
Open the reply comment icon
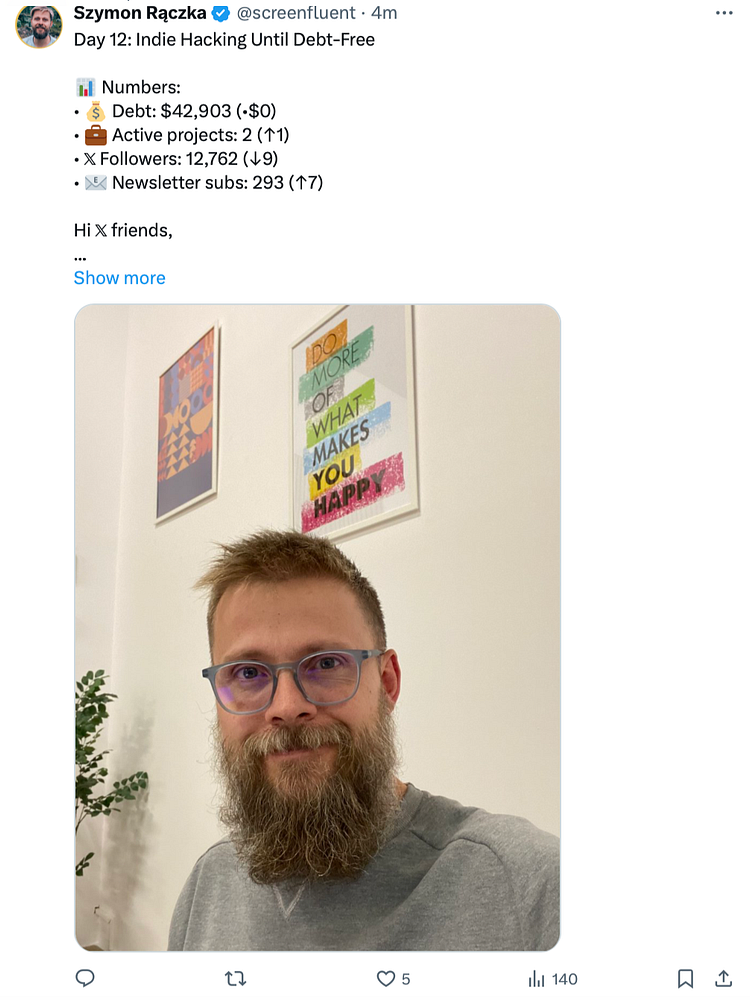point(85,978)
